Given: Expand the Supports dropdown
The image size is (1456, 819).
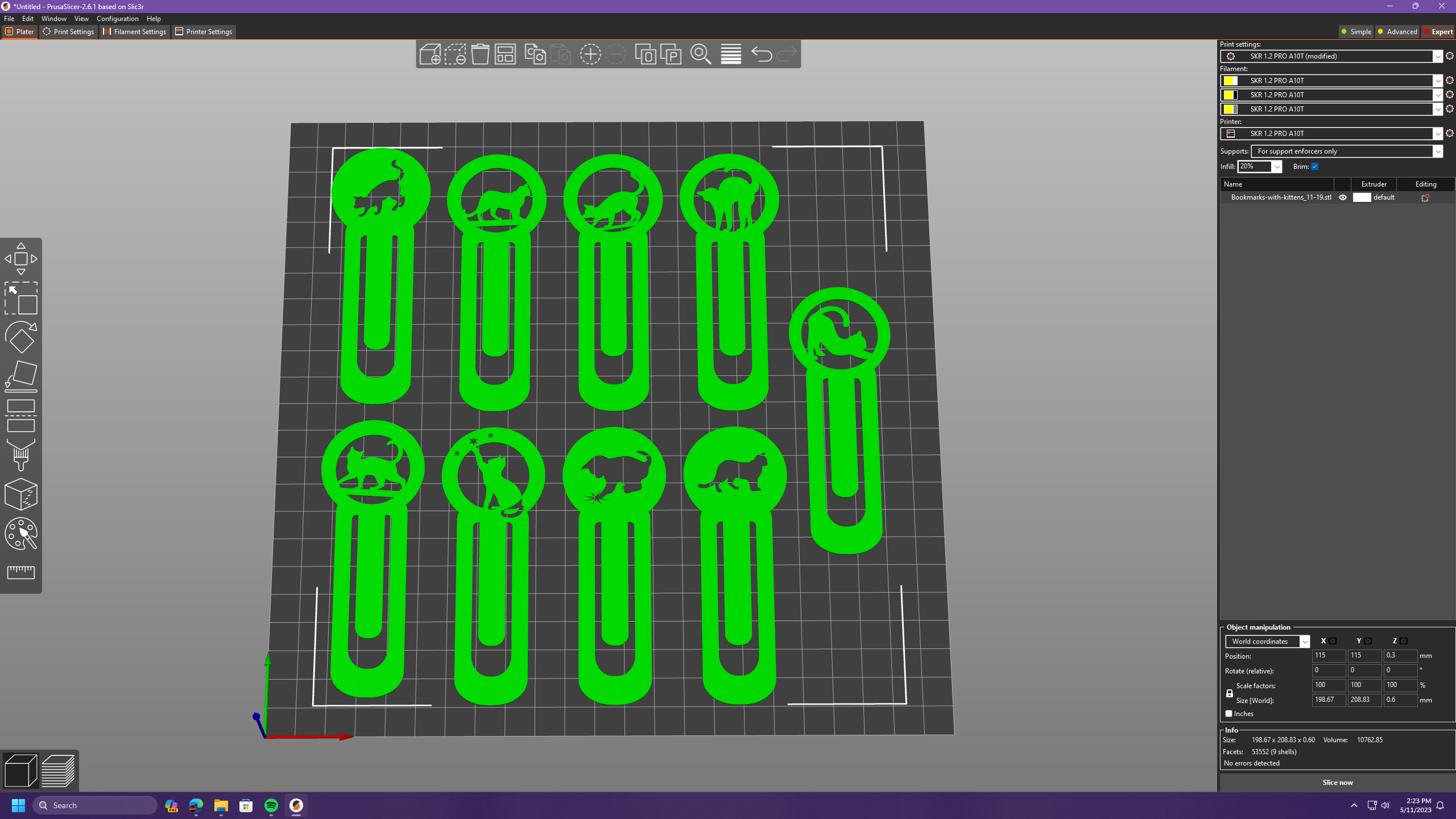Looking at the screenshot, I should pos(1437,151).
